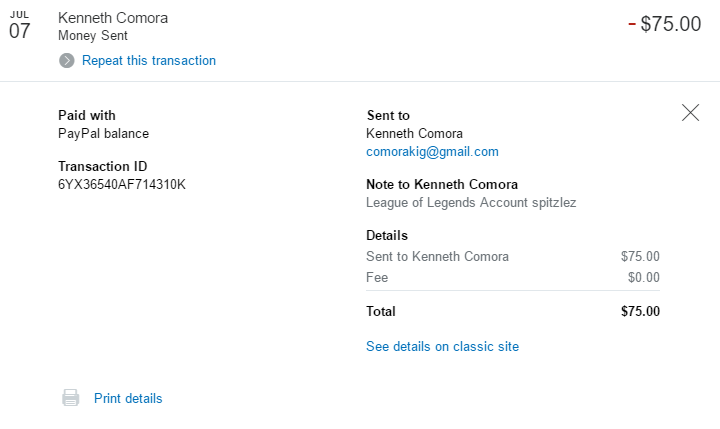Click the transaction ID 6YX36540AF714310K

tap(122, 184)
